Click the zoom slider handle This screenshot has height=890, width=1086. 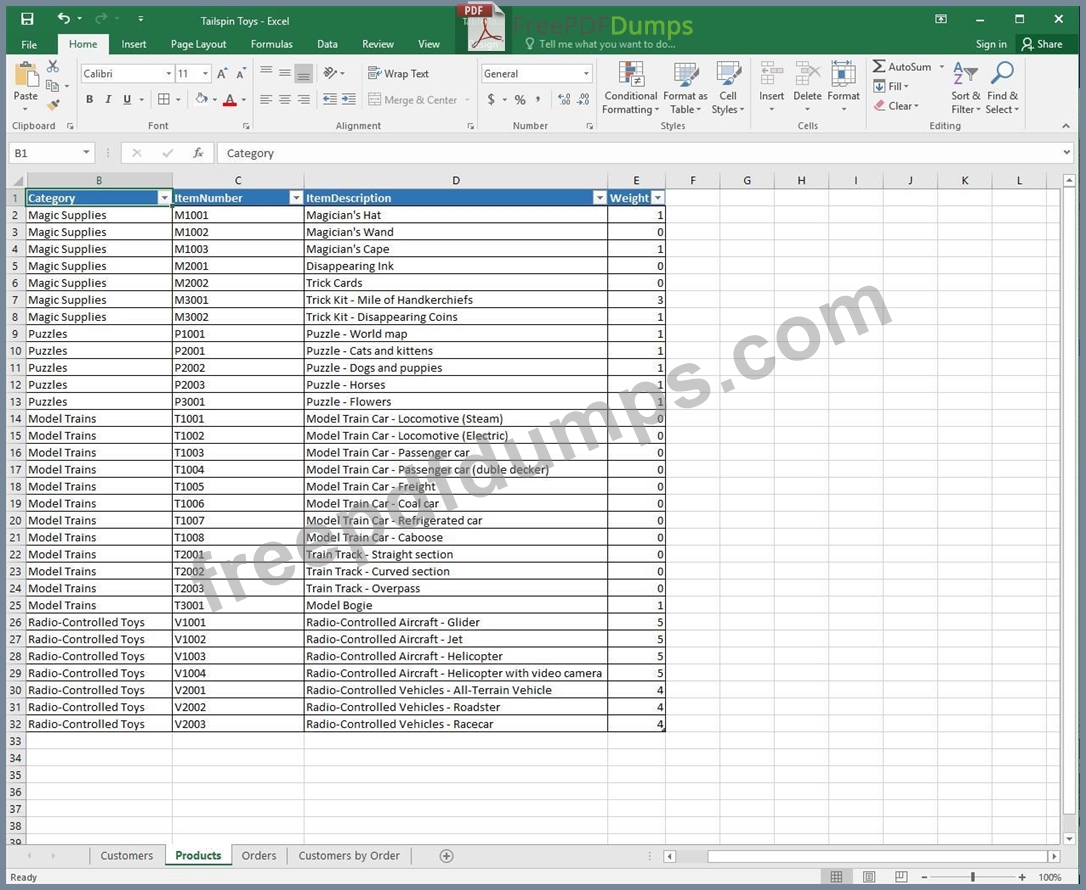973,877
